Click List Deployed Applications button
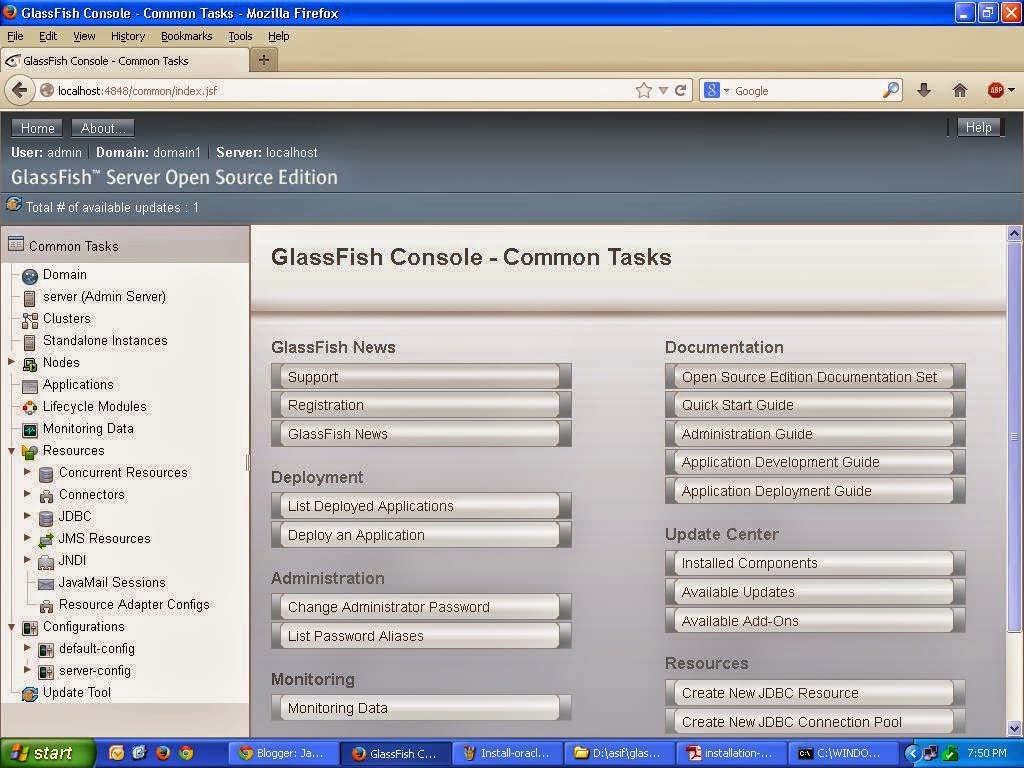Image resolution: width=1024 pixels, height=768 pixels. click(x=421, y=505)
